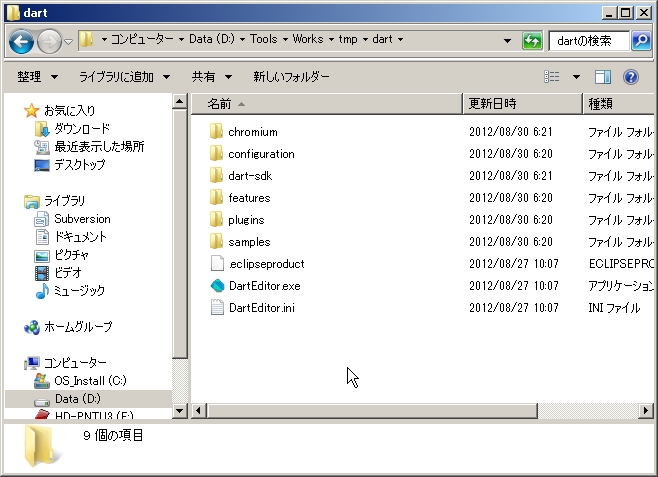Click file list horizontal scroll left arrow
658x477 pixels.
198,411
